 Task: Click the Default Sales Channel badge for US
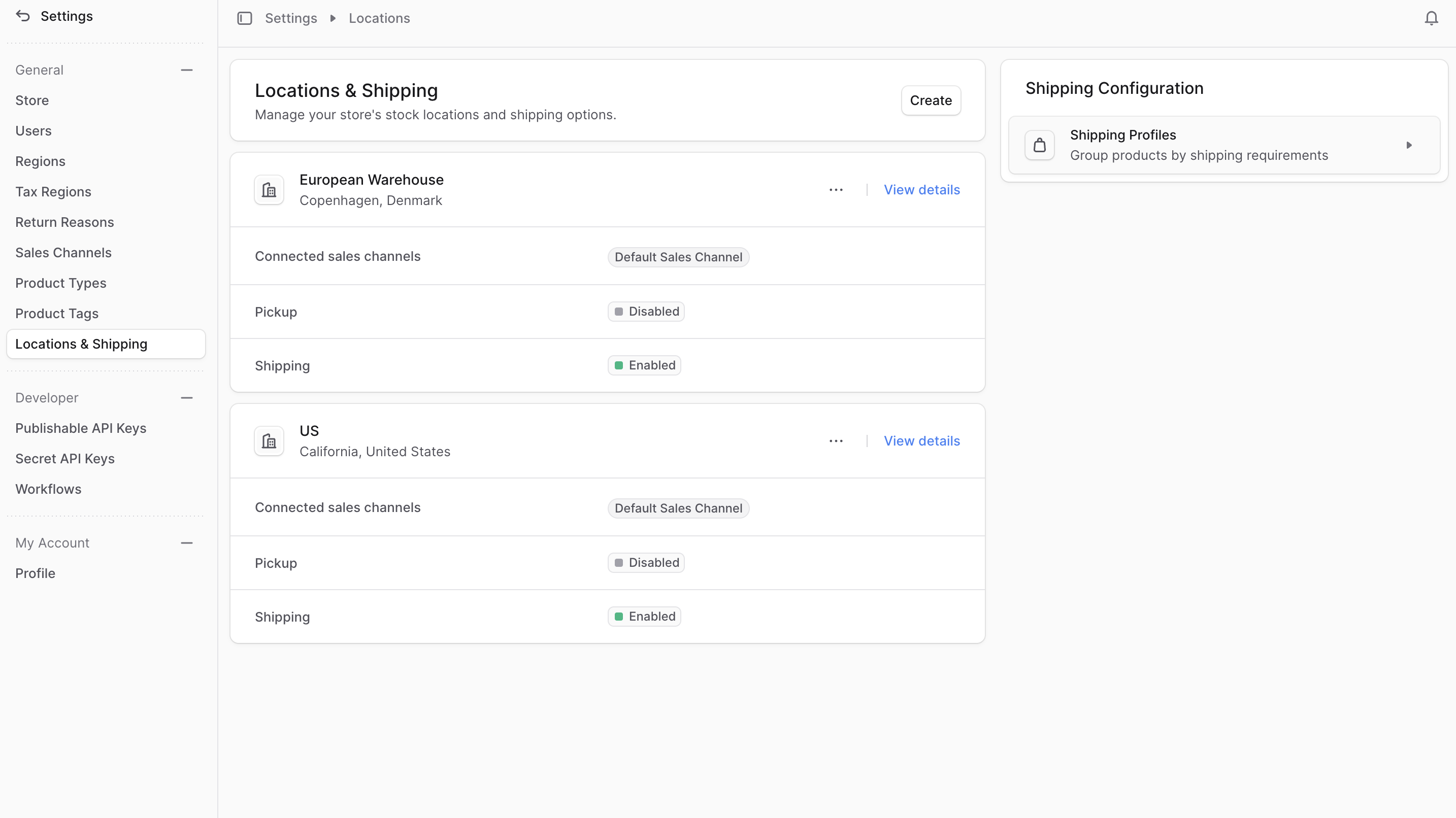point(678,508)
